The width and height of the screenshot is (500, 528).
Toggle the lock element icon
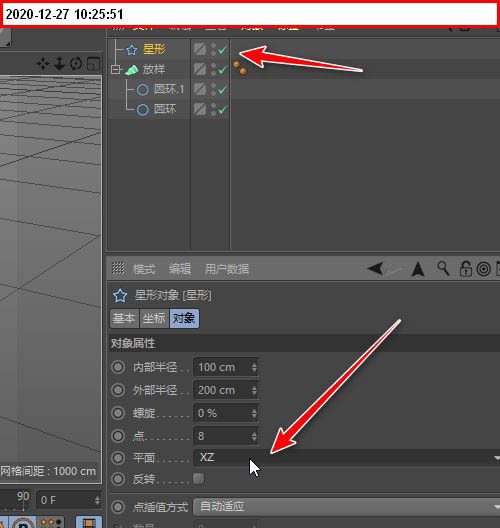click(x=466, y=269)
